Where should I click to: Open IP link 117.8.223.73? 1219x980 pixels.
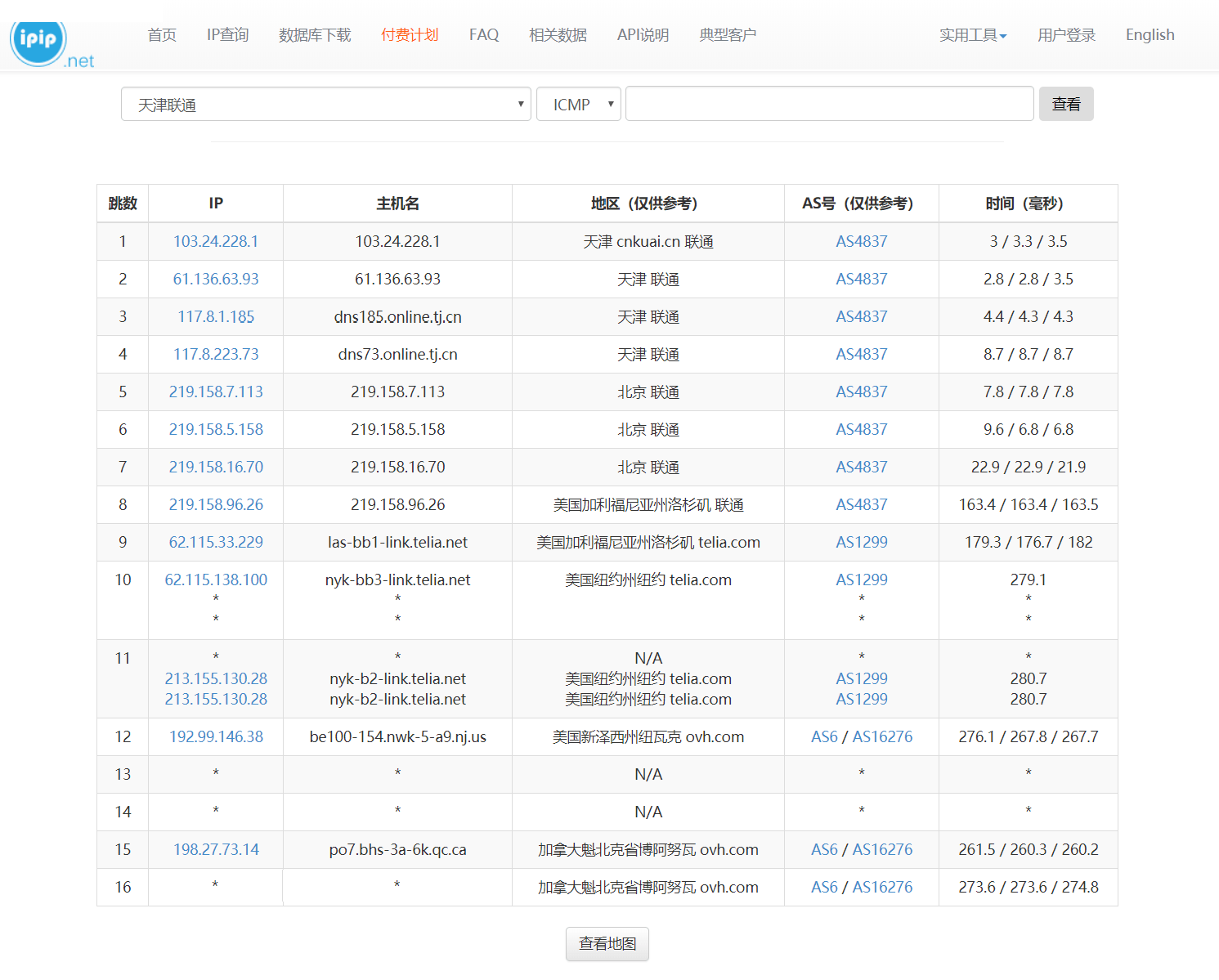tap(216, 355)
